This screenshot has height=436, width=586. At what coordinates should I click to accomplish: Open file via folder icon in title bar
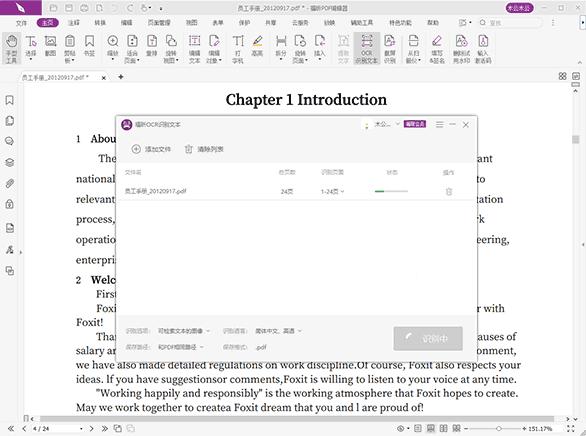coord(53,8)
